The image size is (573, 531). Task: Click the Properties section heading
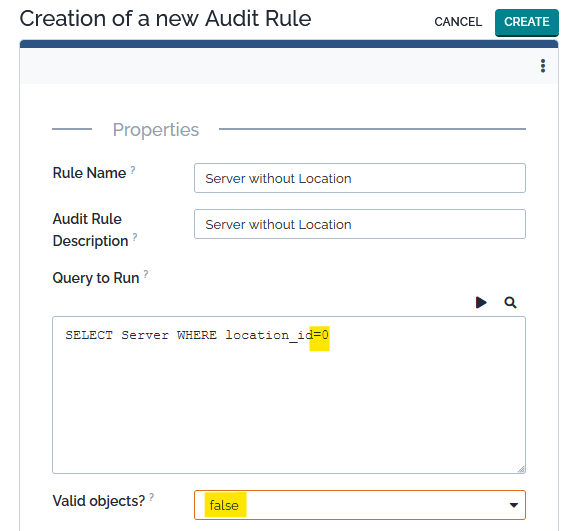point(156,130)
